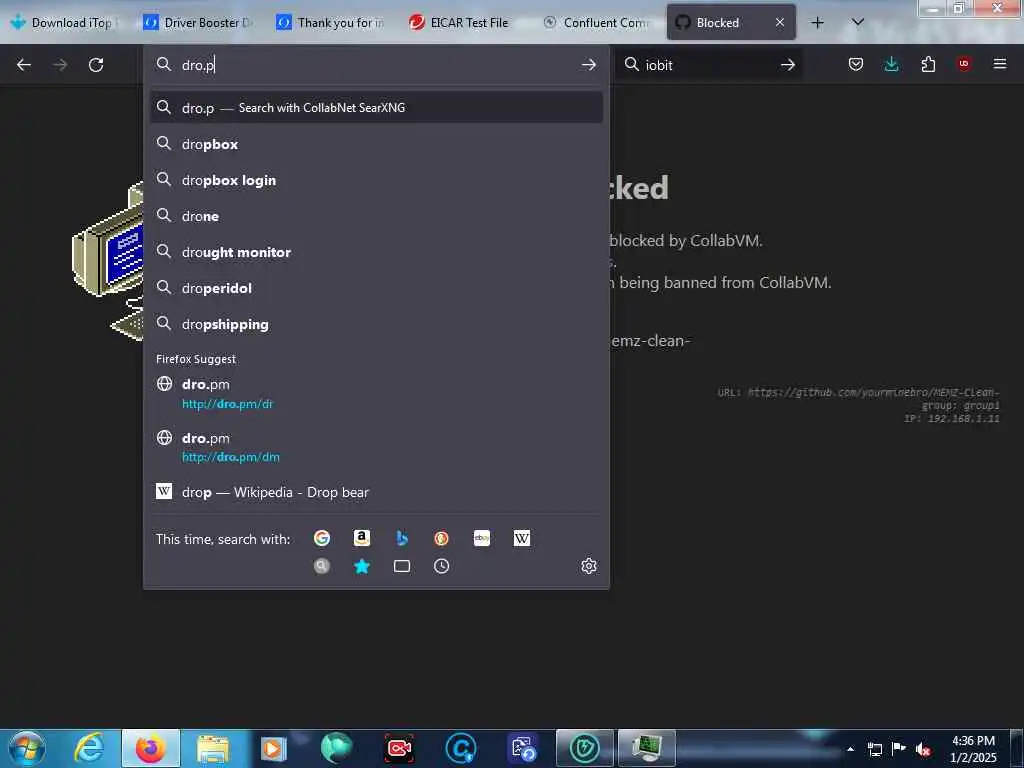The image size is (1024, 768).
Task: Open the computer monitor taskbar icon
Action: [647, 748]
